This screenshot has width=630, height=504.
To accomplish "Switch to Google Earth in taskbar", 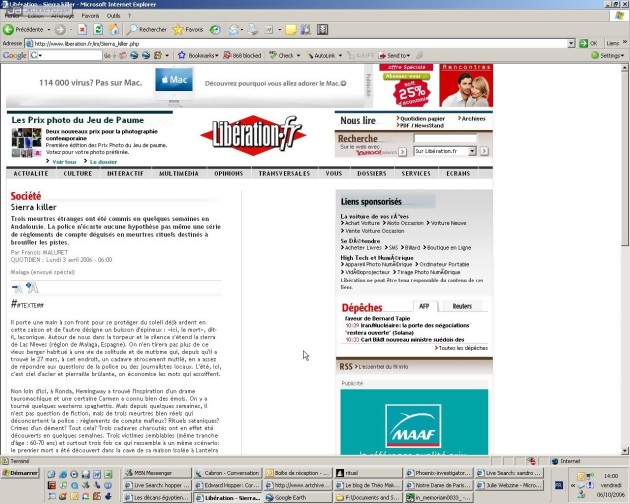I will [298, 498].
